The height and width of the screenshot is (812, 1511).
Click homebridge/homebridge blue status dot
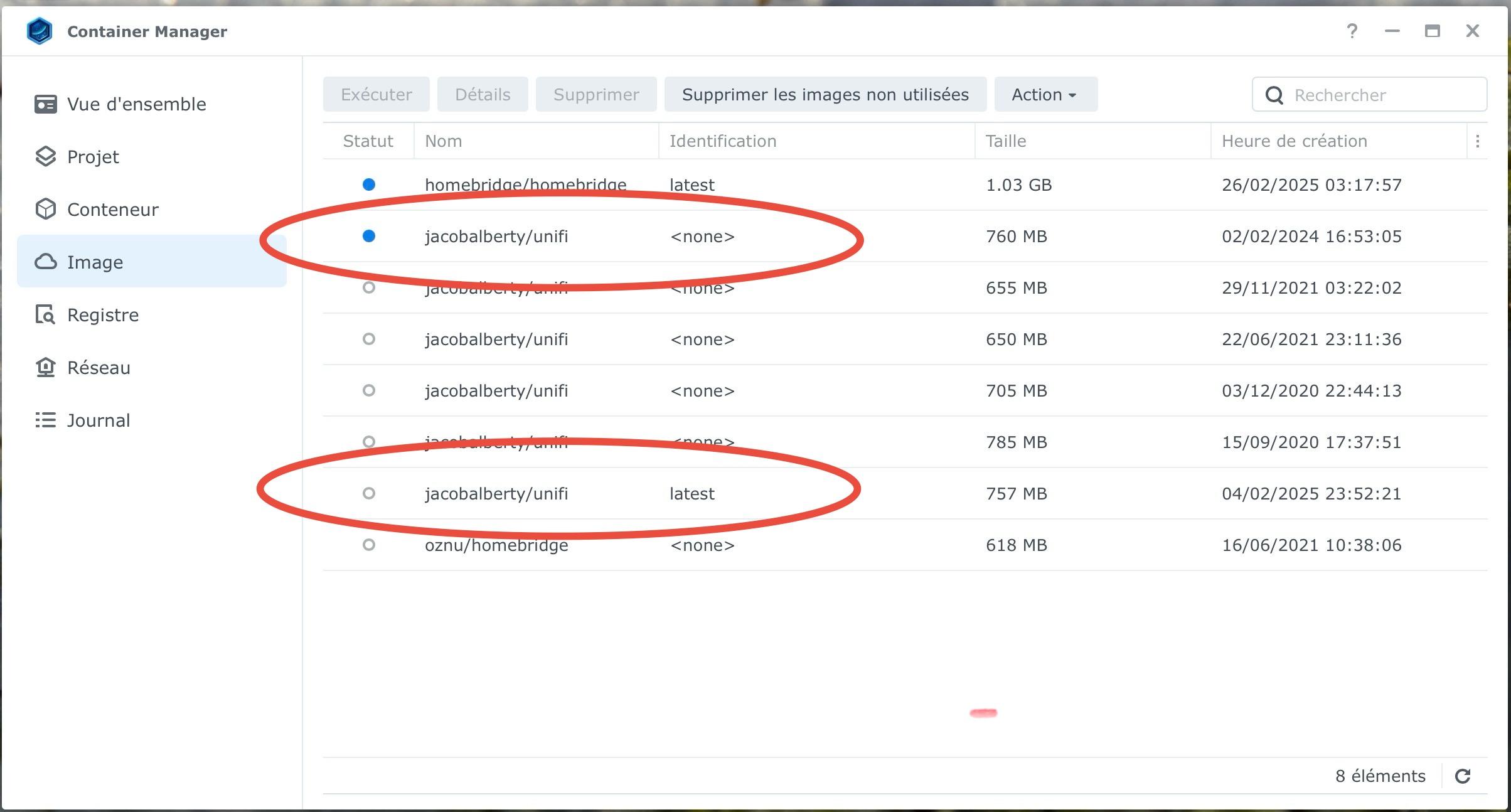point(369,184)
